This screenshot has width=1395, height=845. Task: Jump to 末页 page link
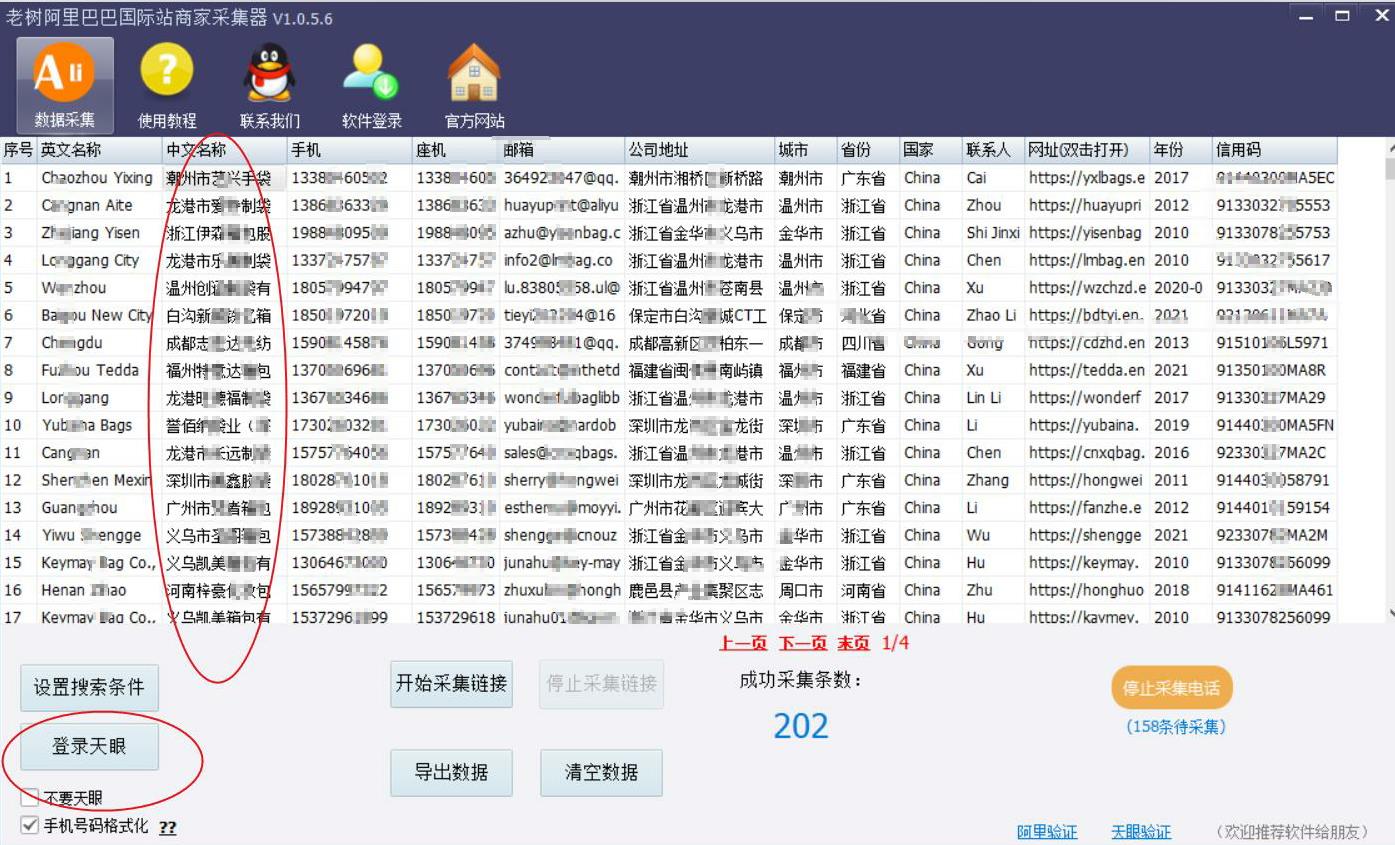[853, 643]
